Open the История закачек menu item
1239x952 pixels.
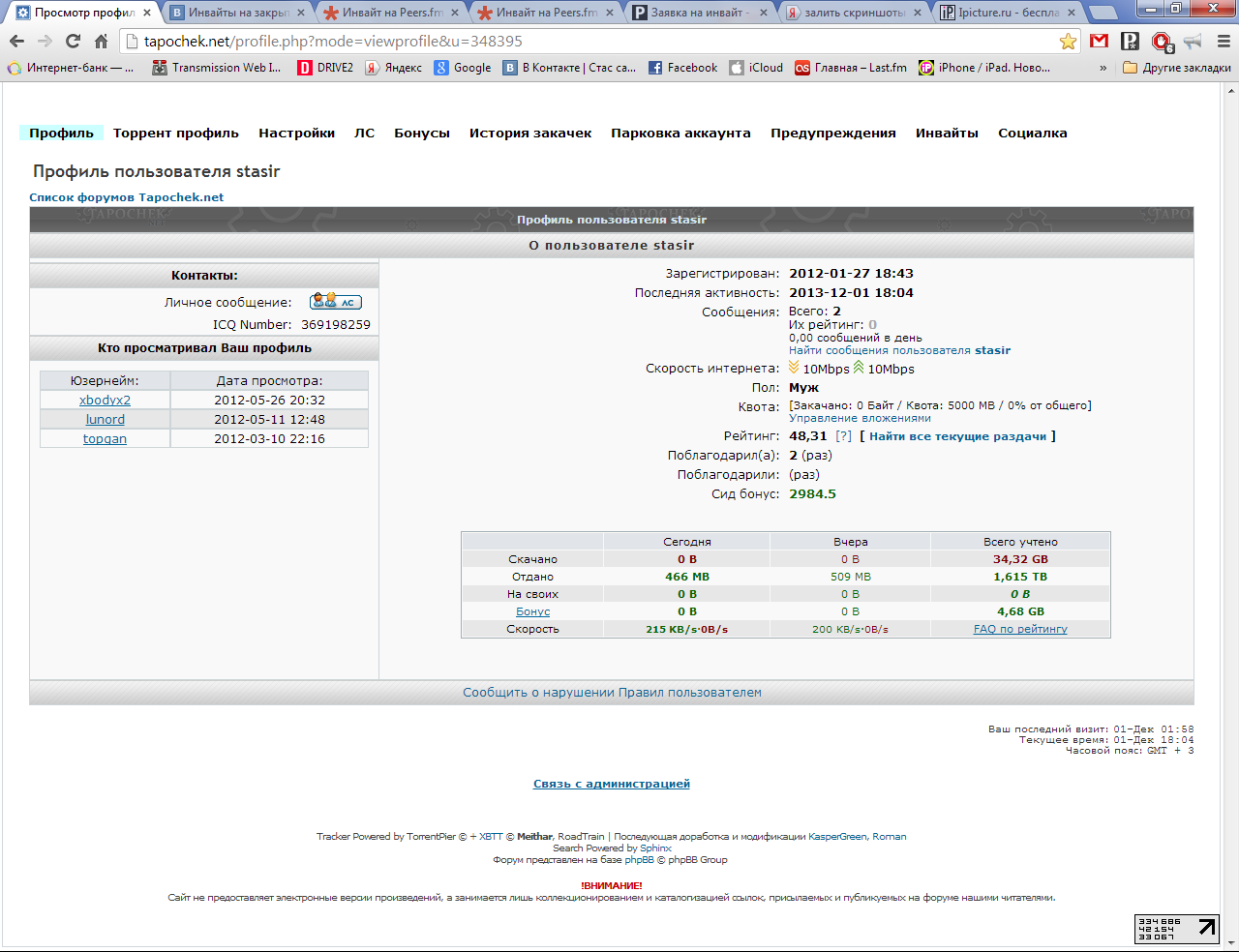pyautogui.click(x=530, y=134)
